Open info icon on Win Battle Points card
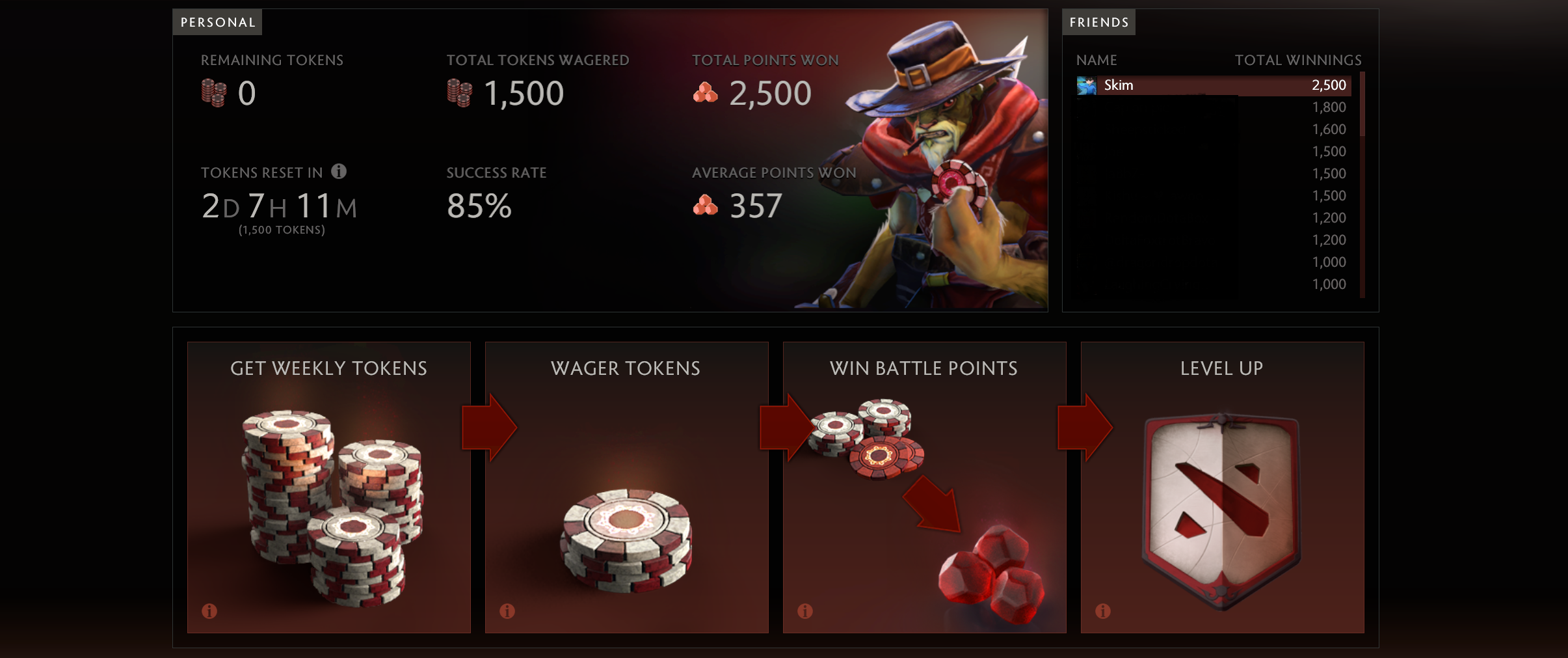Viewport: 1568px width, 658px height. click(805, 611)
